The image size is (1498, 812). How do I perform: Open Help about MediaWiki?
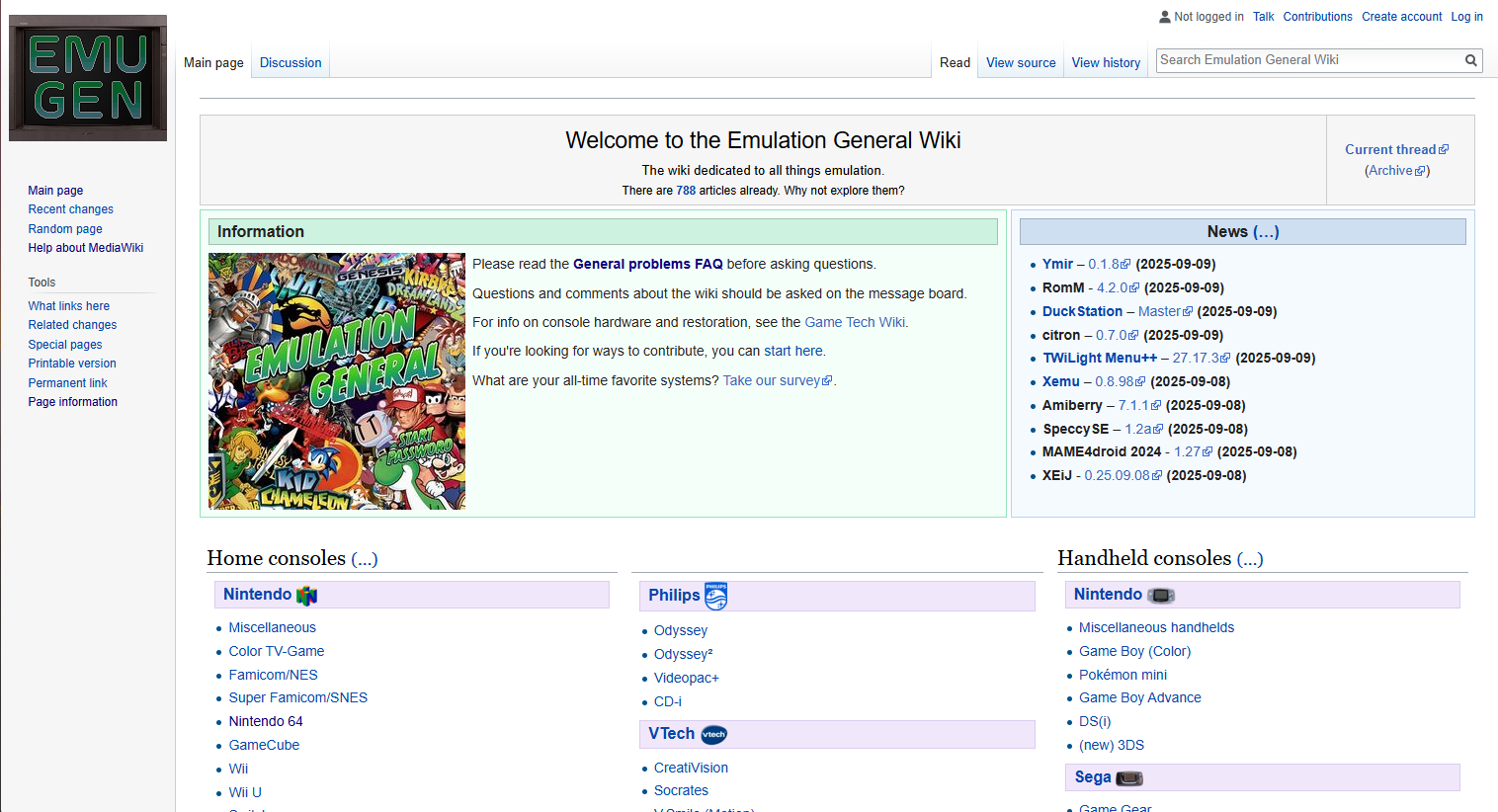coord(86,248)
